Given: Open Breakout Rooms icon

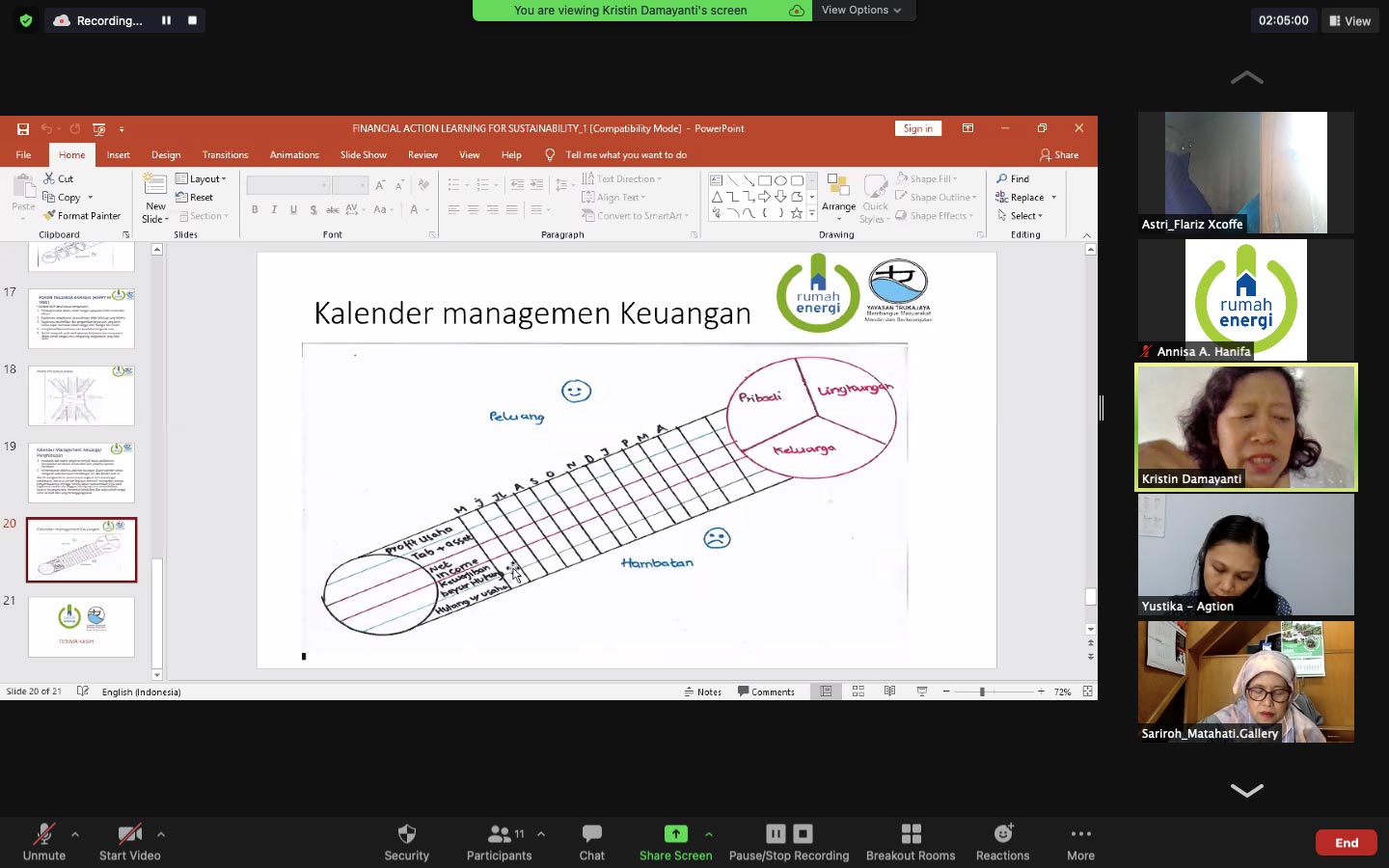Looking at the screenshot, I should click(x=911, y=833).
